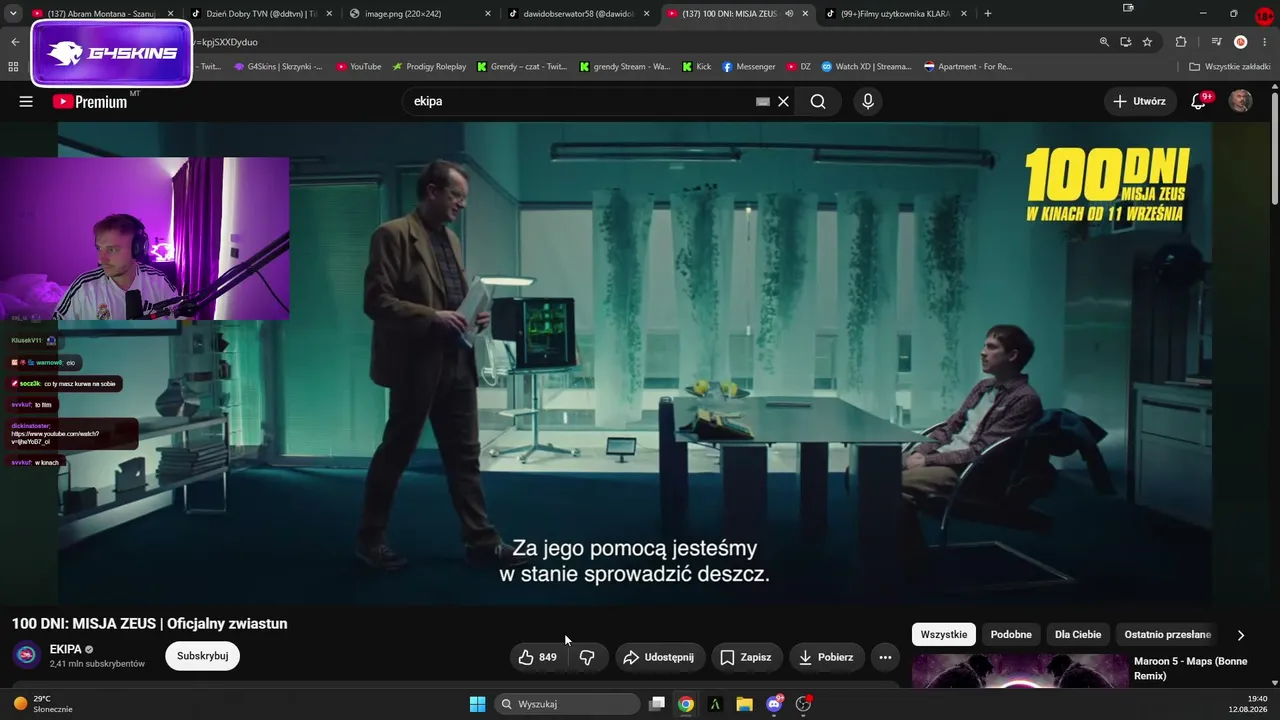1280x720 pixels.
Task: Select the 'Ostatnio przesłane' filter chip
Action: point(1167,635)
